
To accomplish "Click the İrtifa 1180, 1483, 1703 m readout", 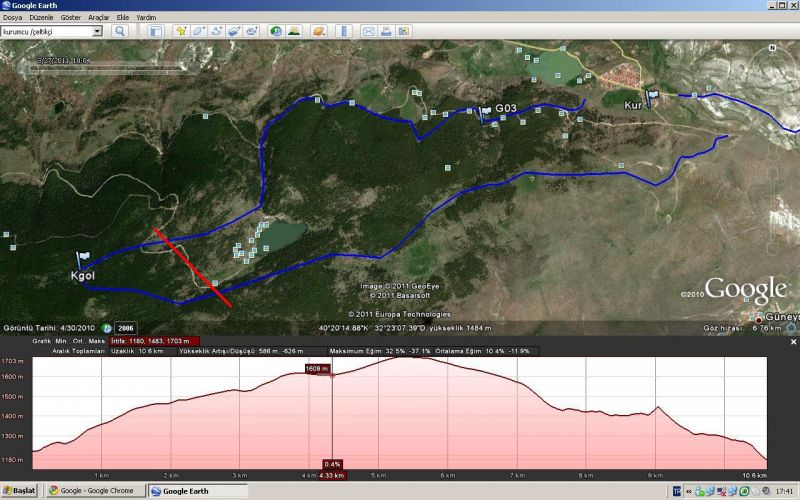I will (x=154, y=341).
